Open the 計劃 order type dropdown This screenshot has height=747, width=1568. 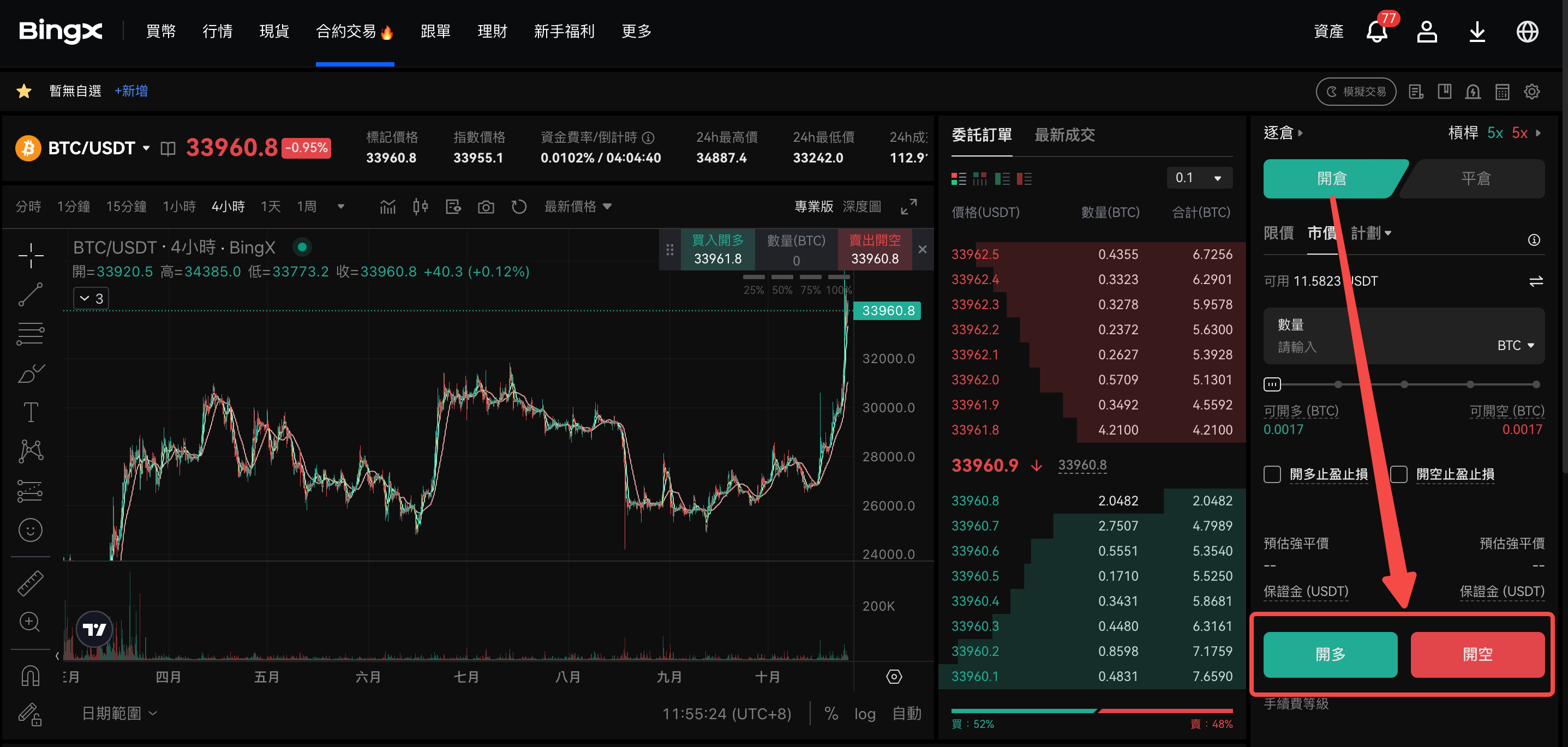tap(1371, 233)
